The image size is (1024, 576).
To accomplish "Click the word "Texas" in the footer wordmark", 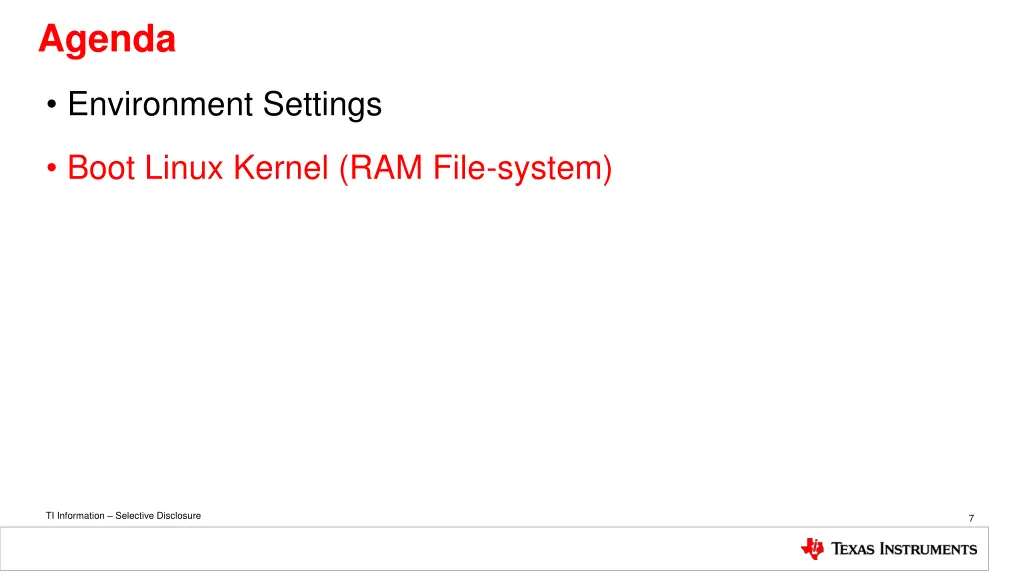I will (x=852, y=549).
